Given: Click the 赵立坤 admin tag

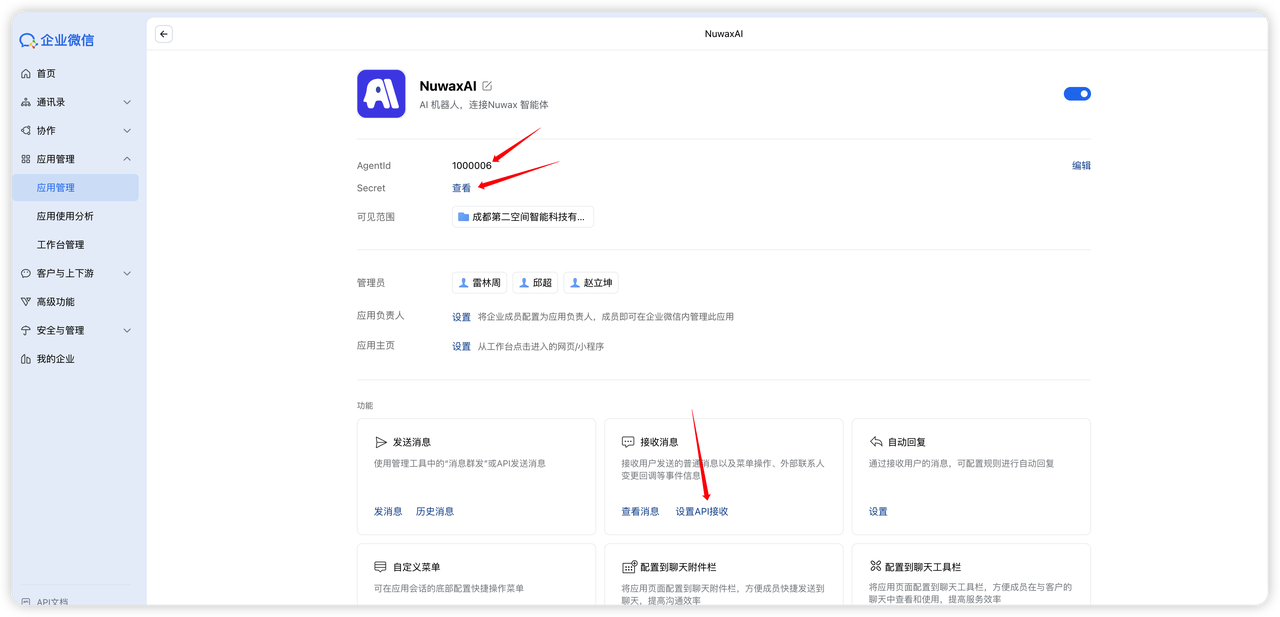Looking at the screenshot, I should click(591, 283).
